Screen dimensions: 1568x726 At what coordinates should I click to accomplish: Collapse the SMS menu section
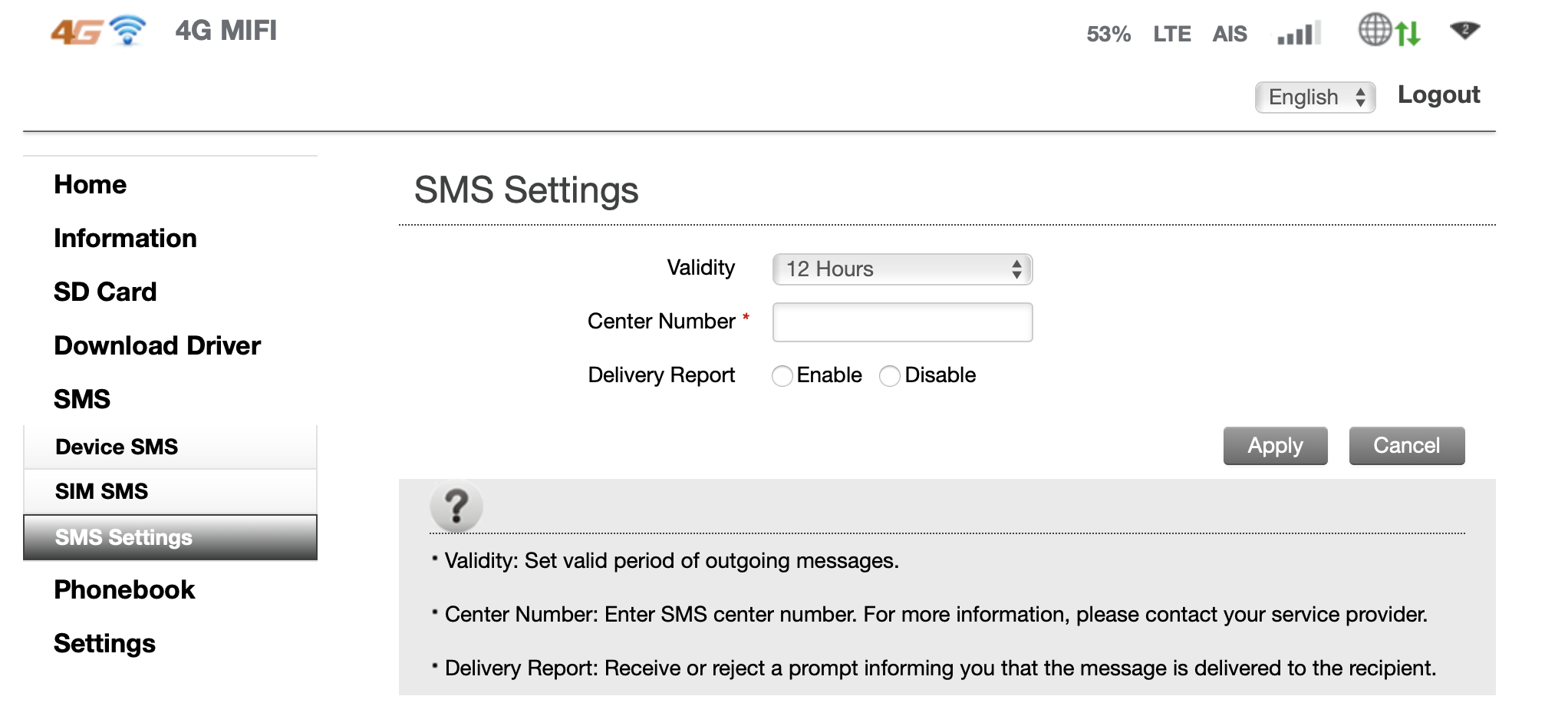tap(82, 399)
